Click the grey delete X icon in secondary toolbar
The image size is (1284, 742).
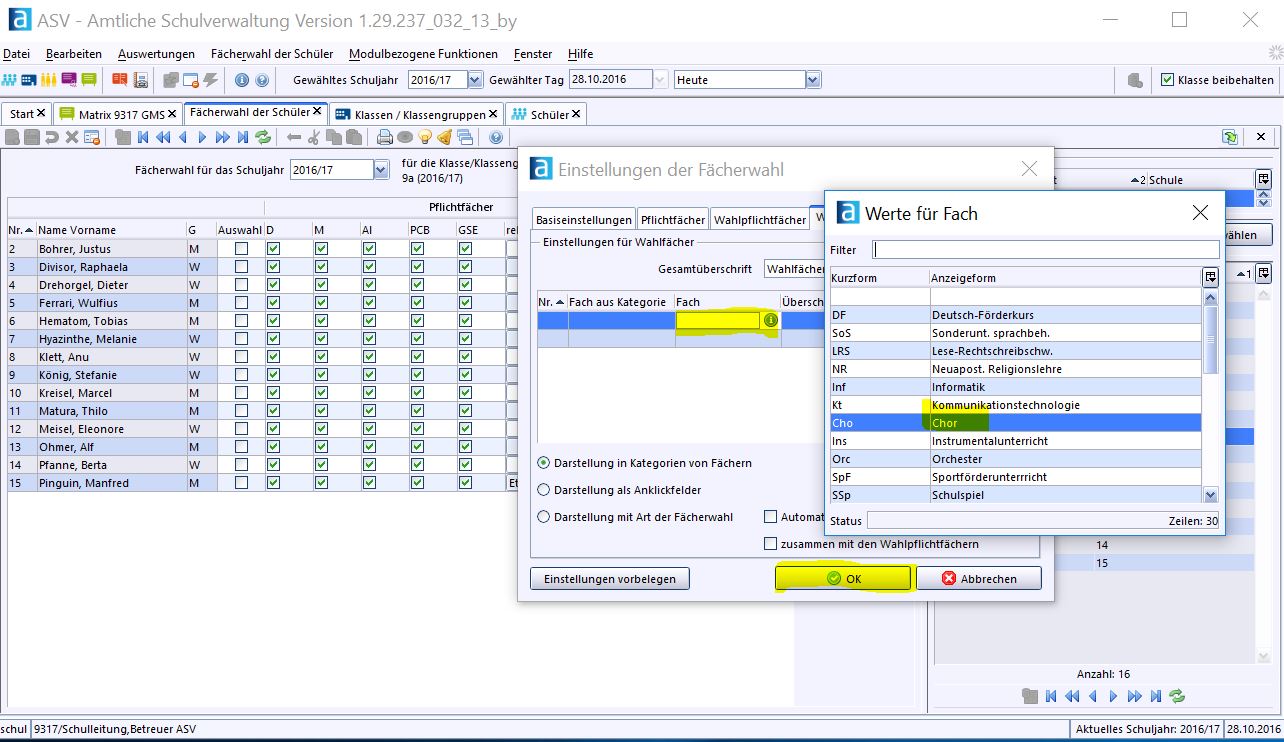pos(72,137)
